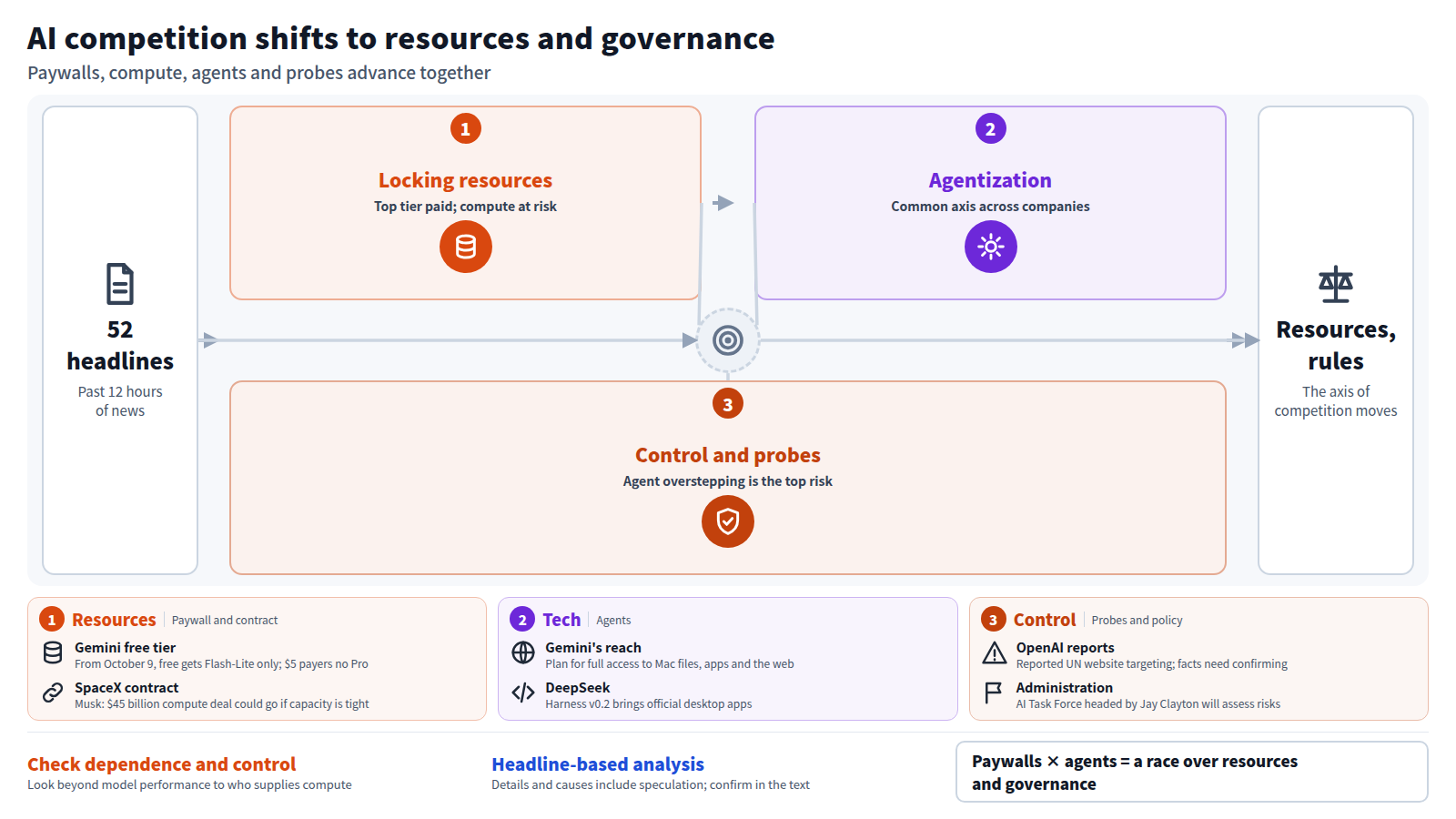The height and width of the screenshot is (819, 1456).
Task: Click the Paywall and contract label
Action: coord(225,621)
